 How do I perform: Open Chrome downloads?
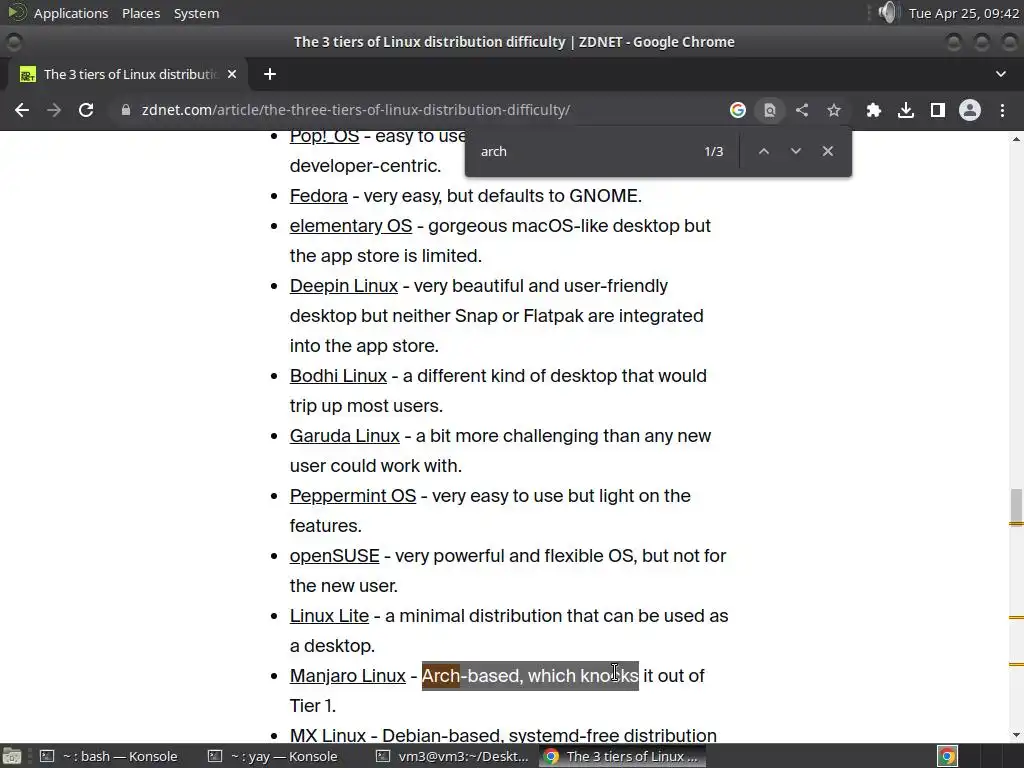pyautogui.click(x=906, y=110)
